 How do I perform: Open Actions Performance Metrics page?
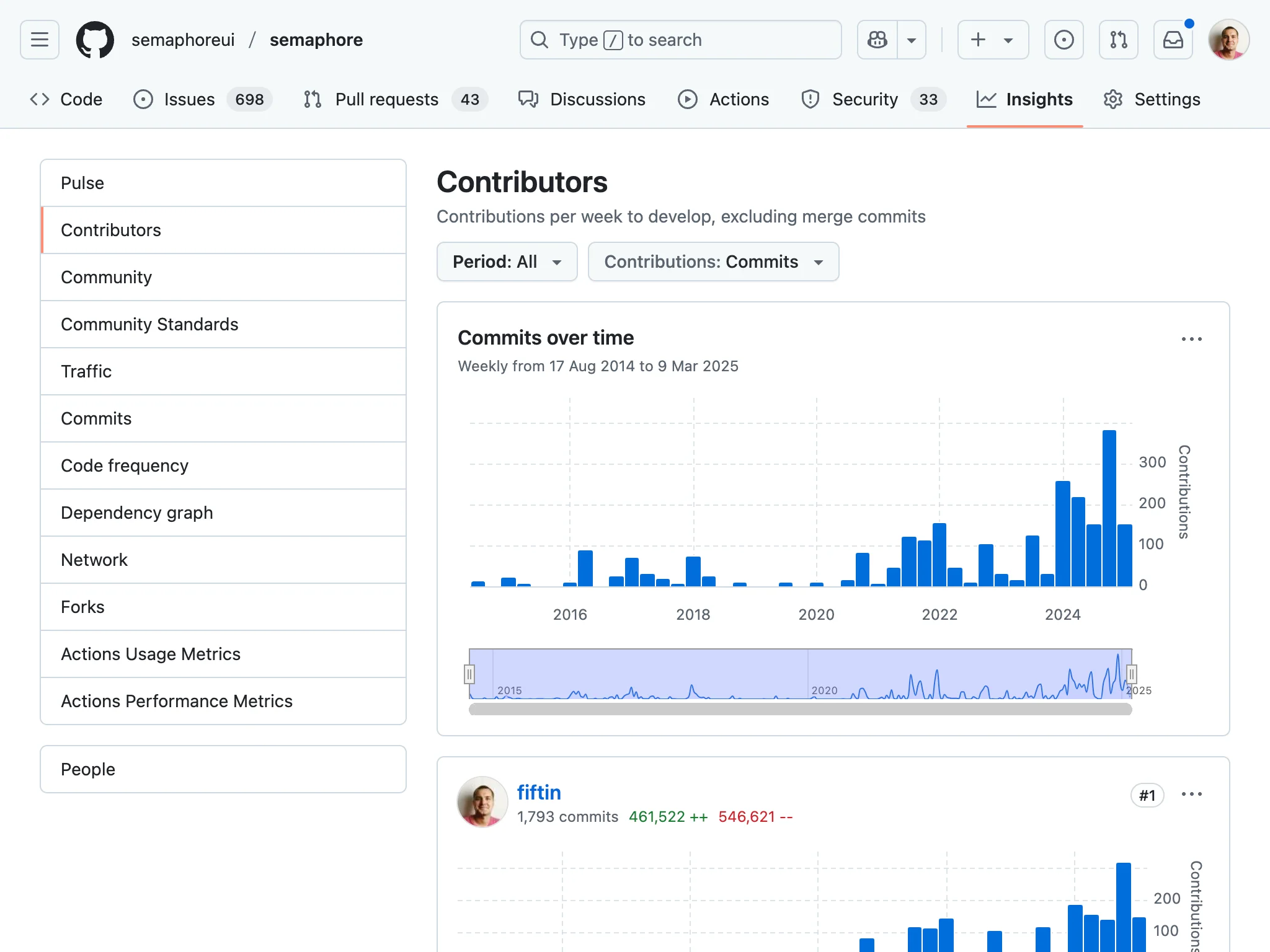(223, 701)
